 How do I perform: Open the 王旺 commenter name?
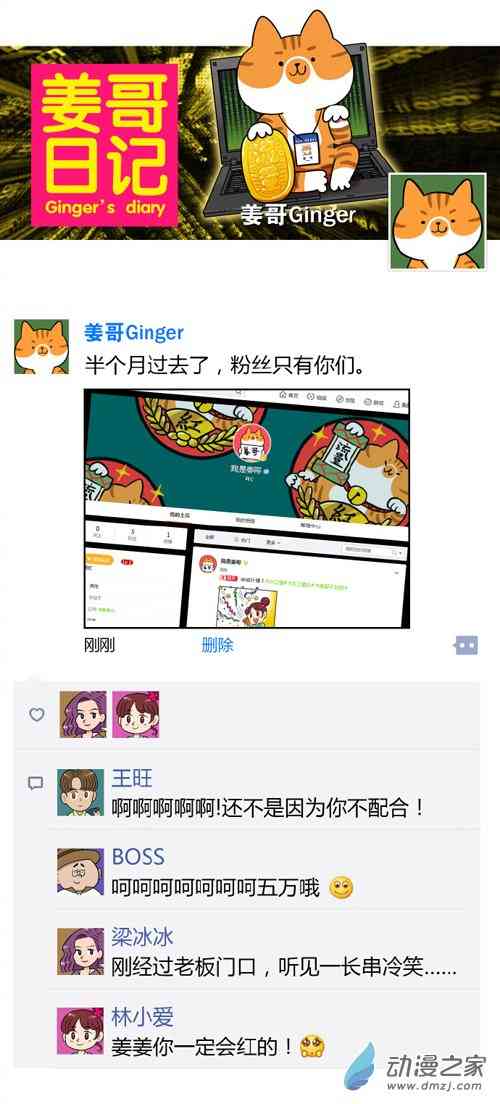click(132, 778)
